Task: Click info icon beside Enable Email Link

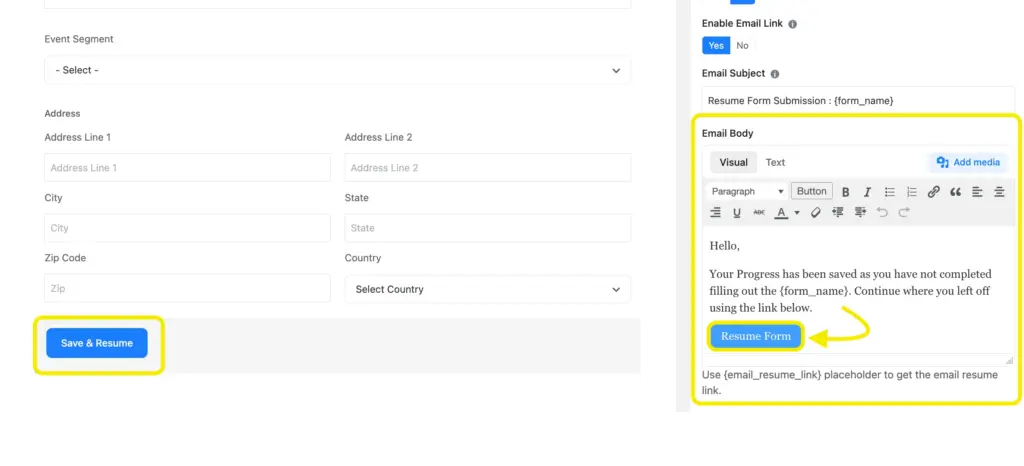Action: click(793, 24)
